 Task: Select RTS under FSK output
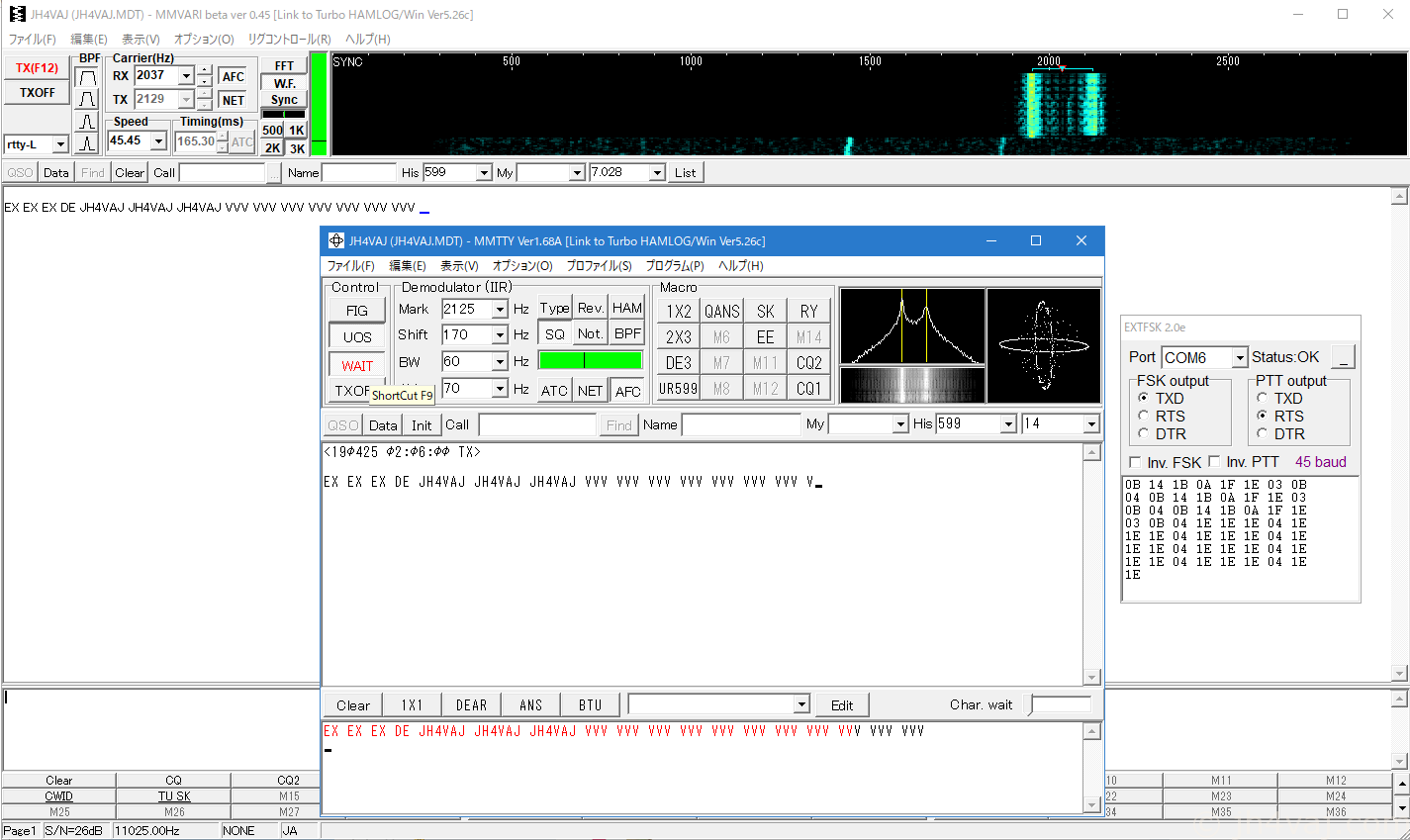click(1162, 417)
